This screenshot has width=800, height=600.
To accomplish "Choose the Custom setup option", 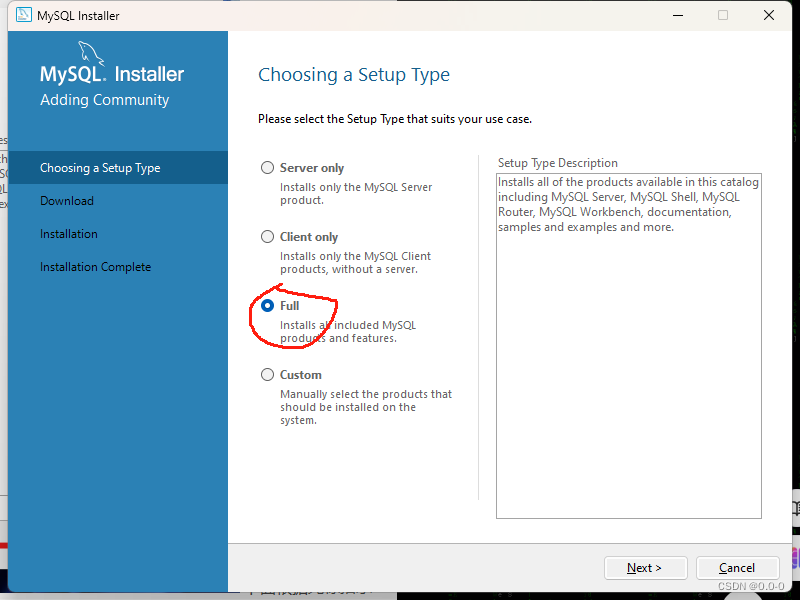I will 267,374.
